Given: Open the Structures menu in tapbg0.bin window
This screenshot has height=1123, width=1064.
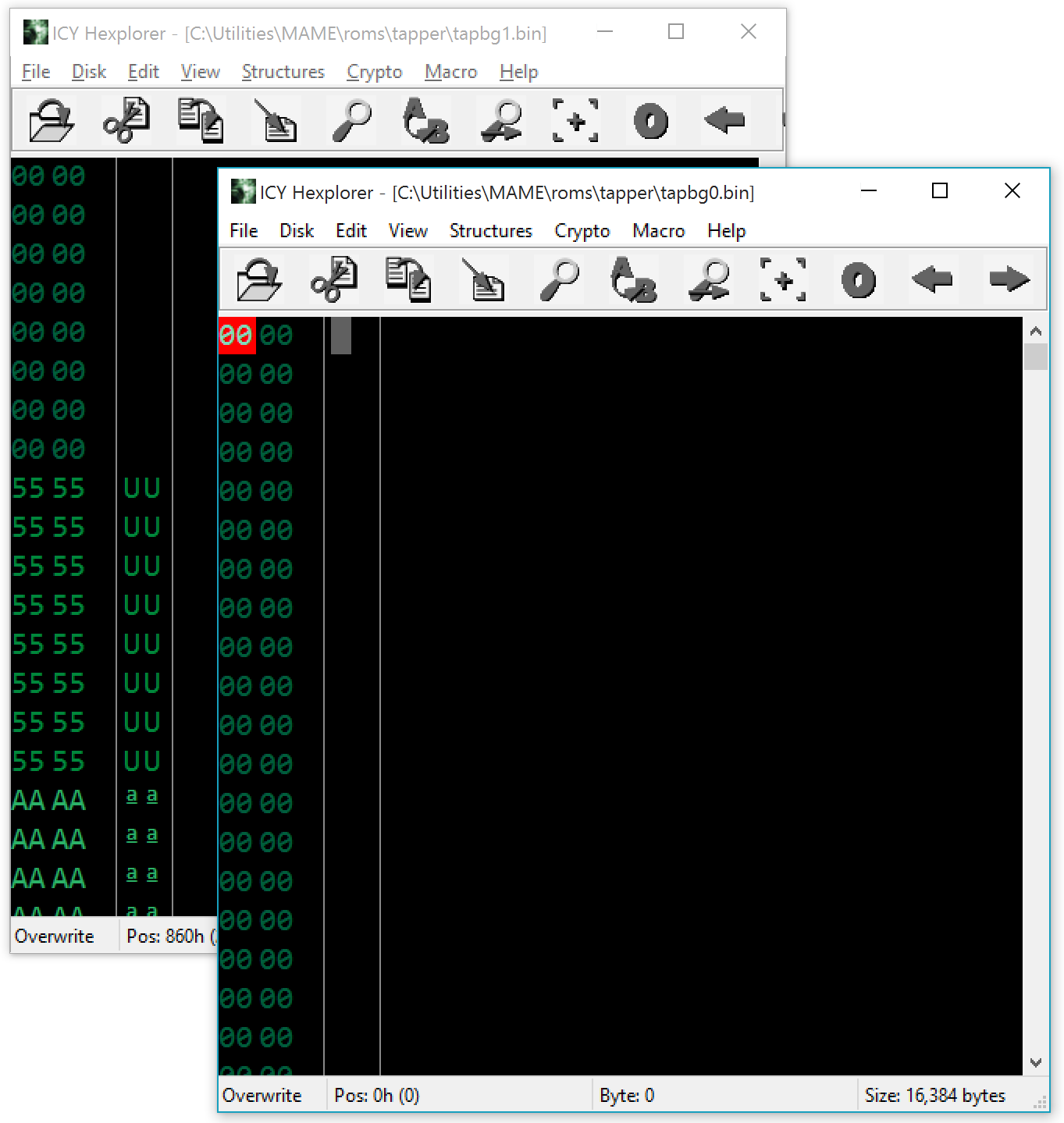Looking at the screenshot, I should click(490, 230).
